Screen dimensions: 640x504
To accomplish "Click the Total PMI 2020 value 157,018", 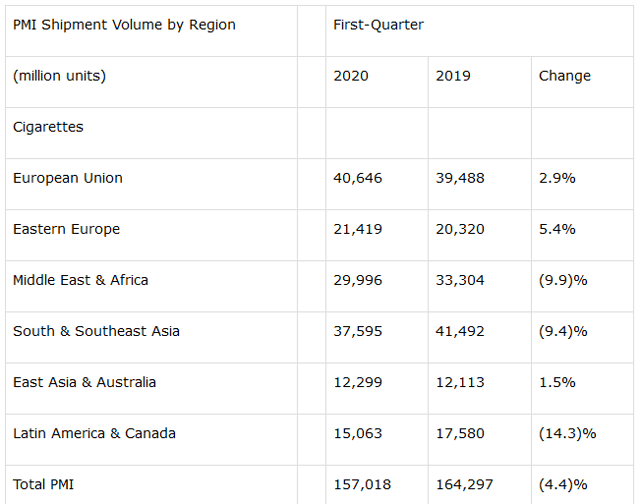I will tap(362, 484).
